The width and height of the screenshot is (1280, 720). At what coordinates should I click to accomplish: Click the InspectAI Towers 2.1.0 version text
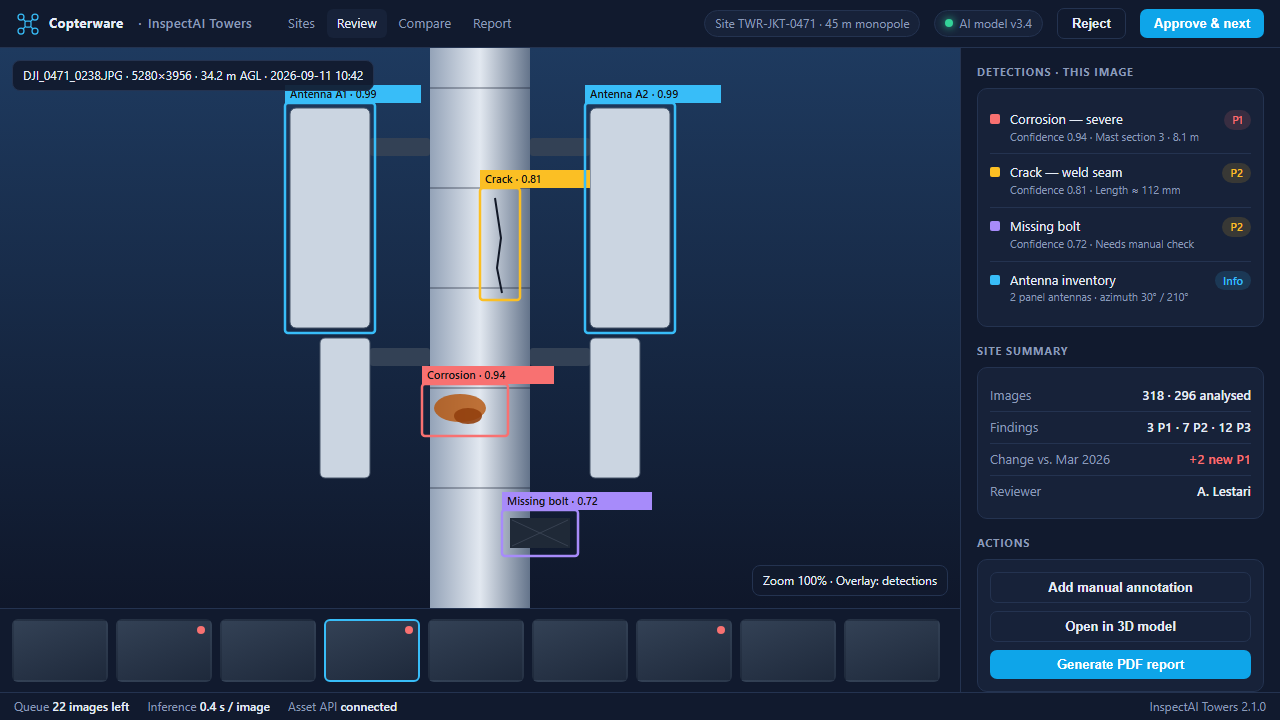pyautogui.click(x=1208, y=707)
